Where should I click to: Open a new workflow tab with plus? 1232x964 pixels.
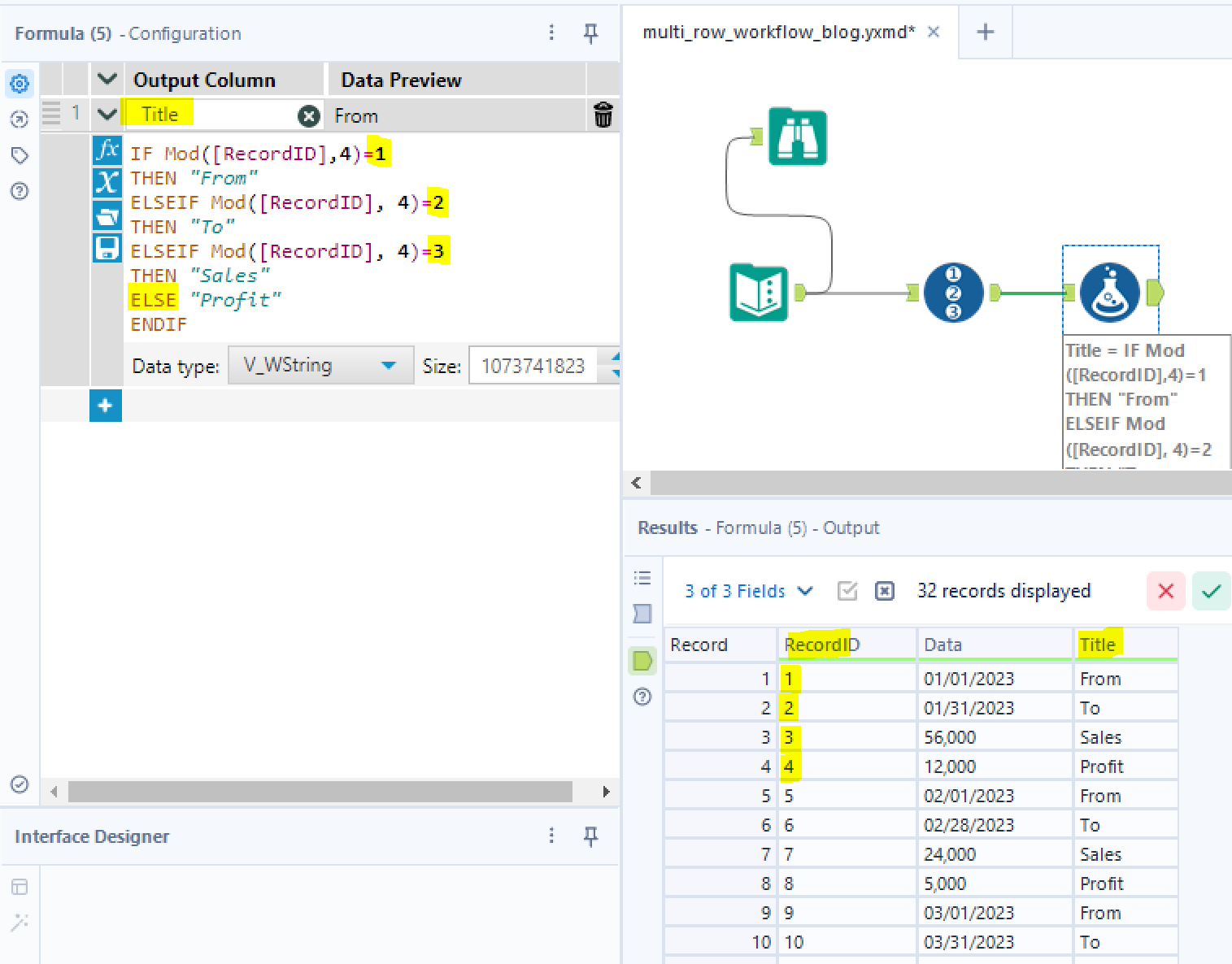(985, 32)
